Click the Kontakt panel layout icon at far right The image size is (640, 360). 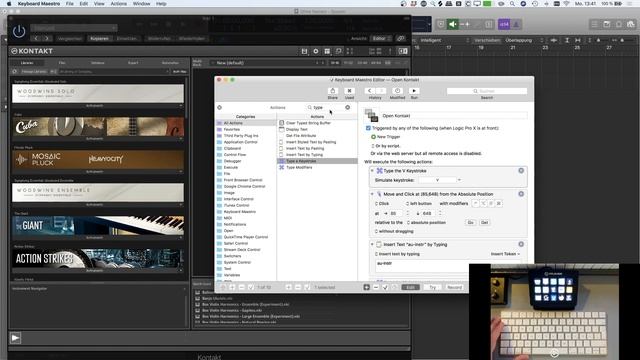tap(403, 51)
